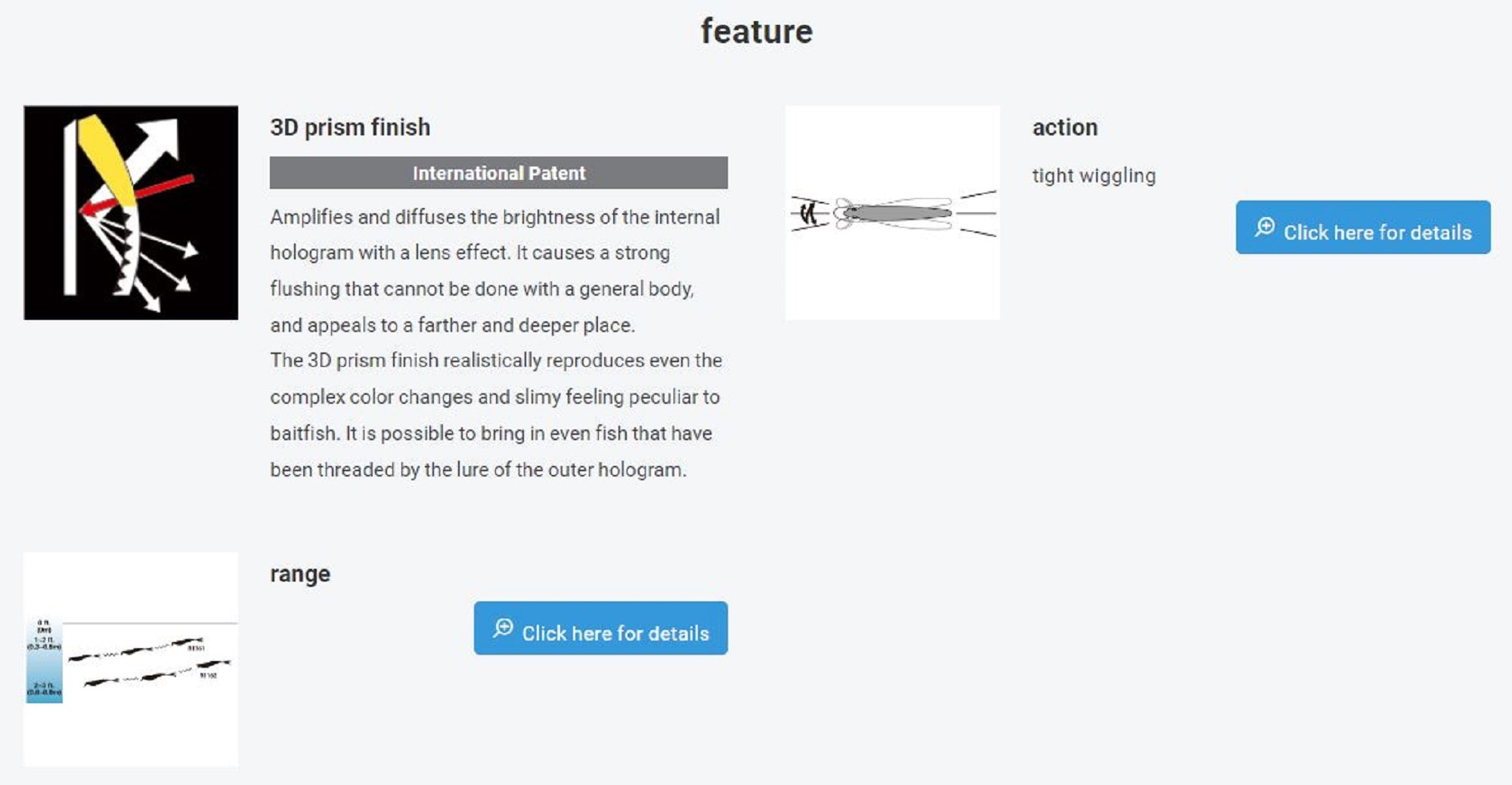The image size is (1512, 785).
Task: Click the "feature" page title
Action: tap(756, 32)
